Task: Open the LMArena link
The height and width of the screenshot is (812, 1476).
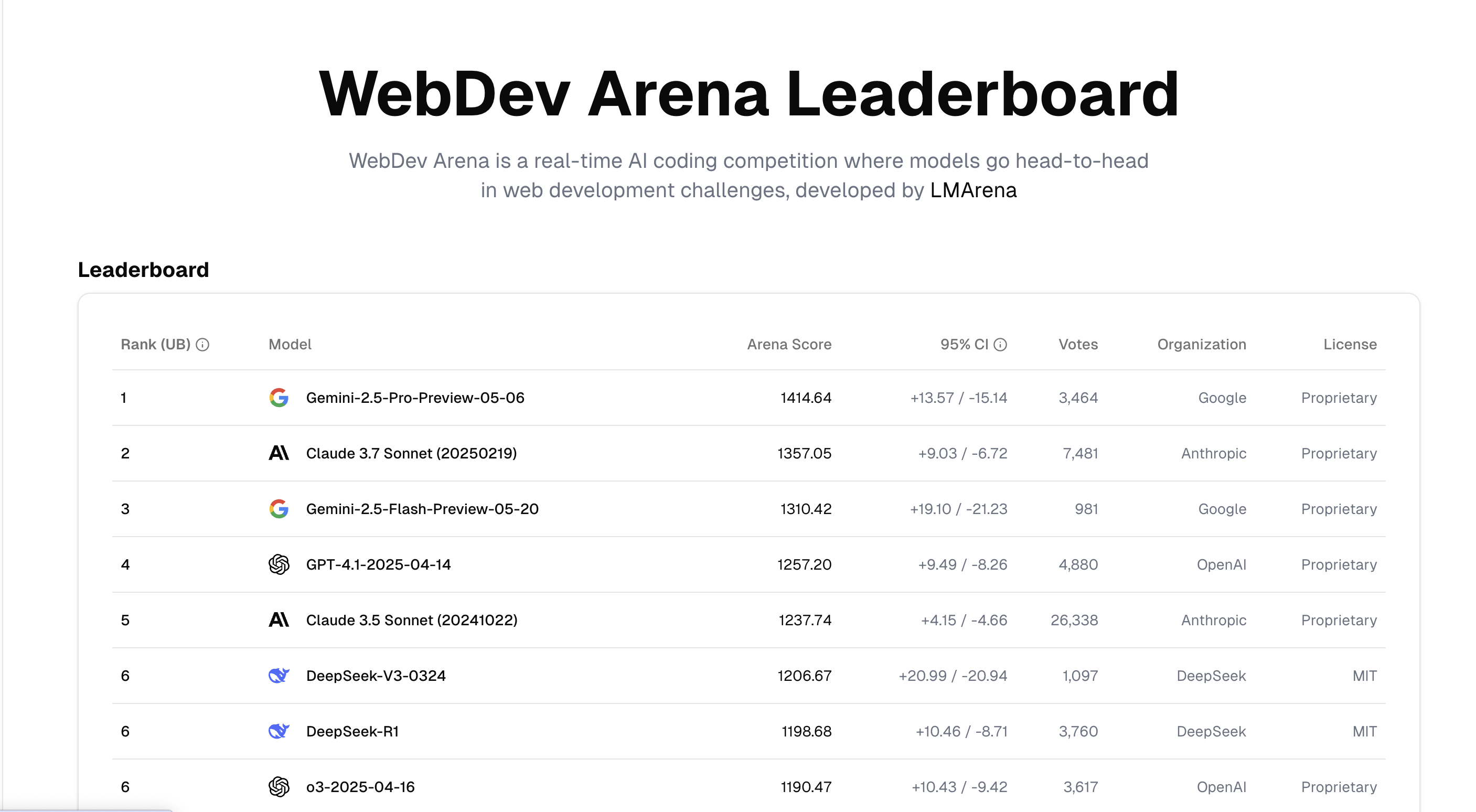Action: (973, 190)
